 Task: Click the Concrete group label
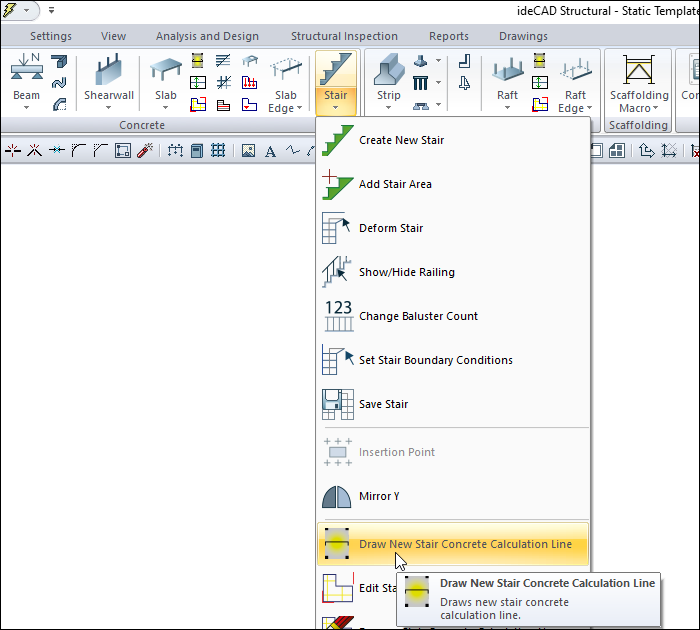[x=142, y=125]
